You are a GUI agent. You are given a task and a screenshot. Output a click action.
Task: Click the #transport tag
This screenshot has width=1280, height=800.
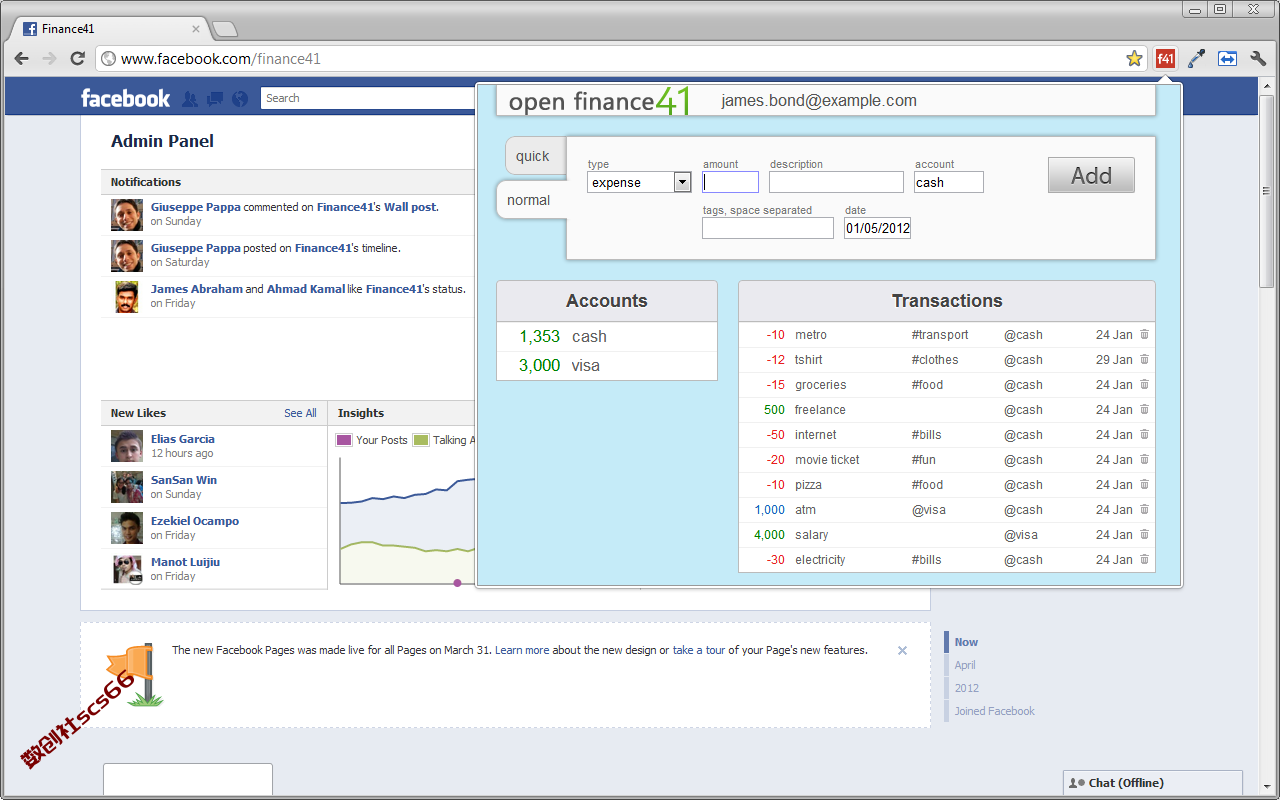point(940,335)
